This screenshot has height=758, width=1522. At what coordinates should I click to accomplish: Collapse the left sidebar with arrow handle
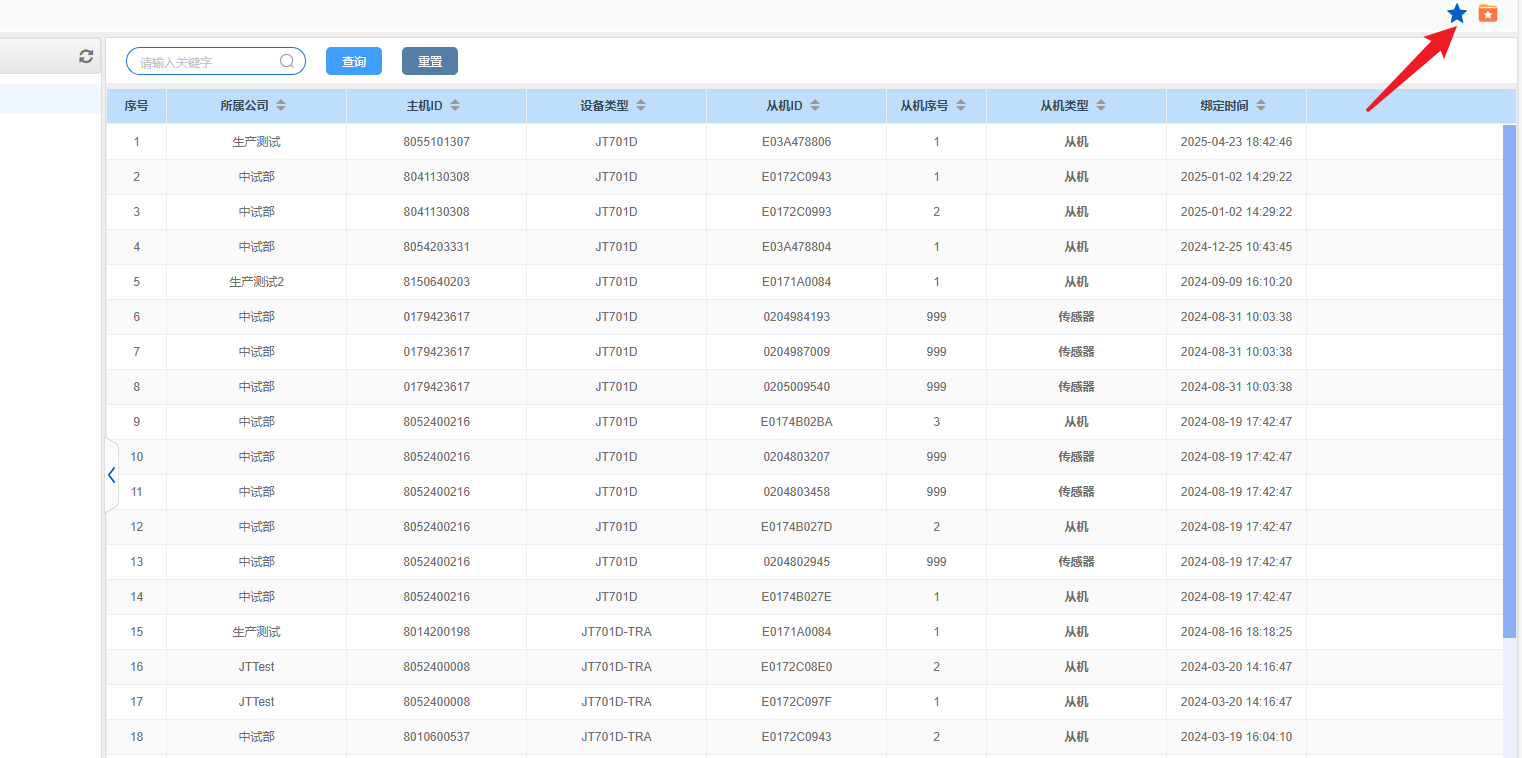point(111,475)
